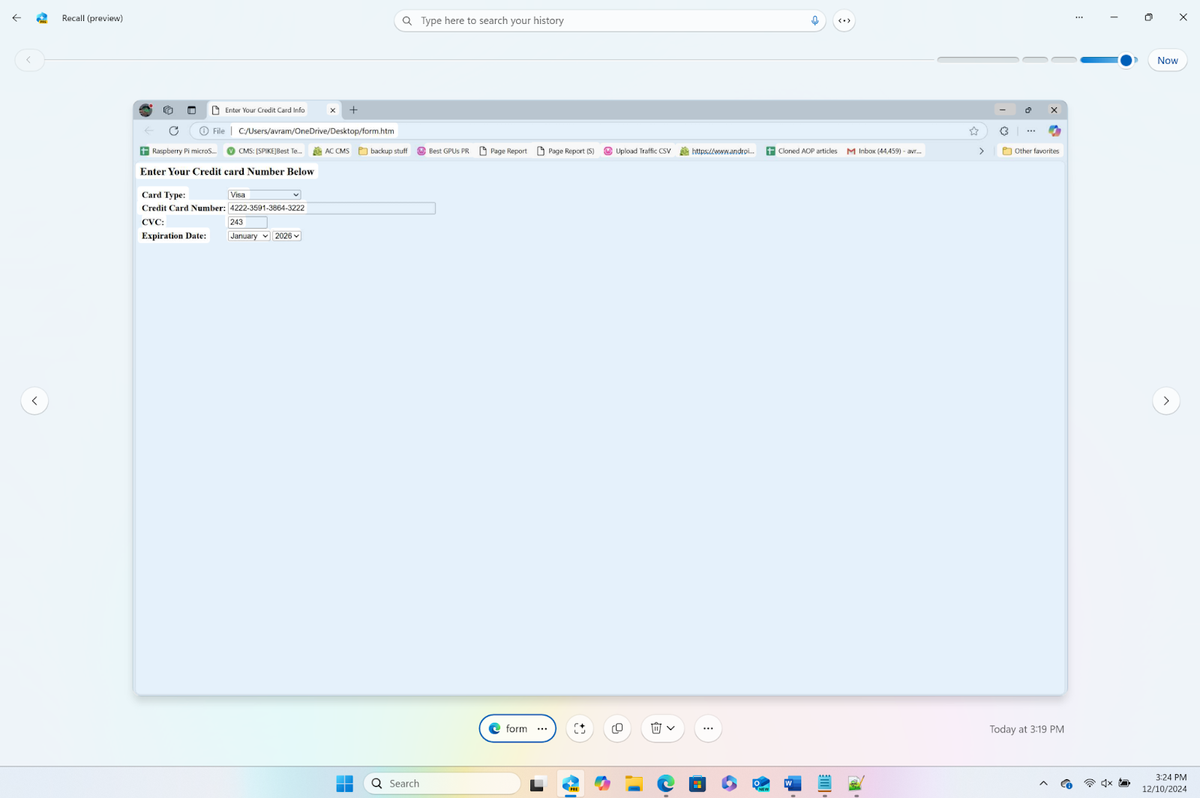This screenshot has height=798, width=1200.
Task: Go to previous snapshot with left arrow
Action: 34,401
